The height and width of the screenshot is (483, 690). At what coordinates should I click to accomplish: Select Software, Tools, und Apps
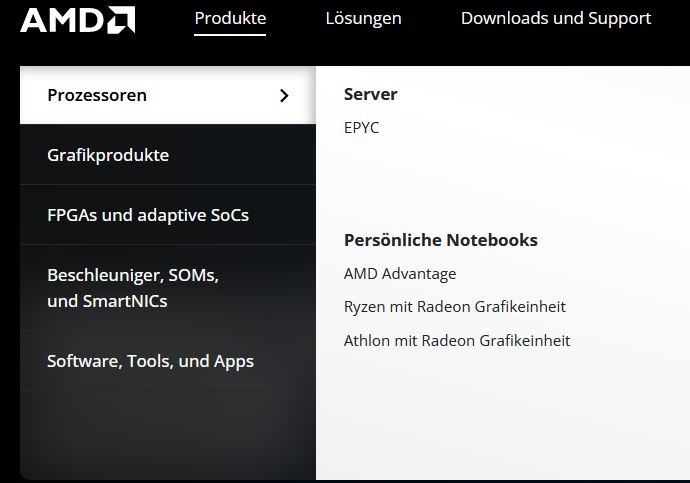[168, 361]
